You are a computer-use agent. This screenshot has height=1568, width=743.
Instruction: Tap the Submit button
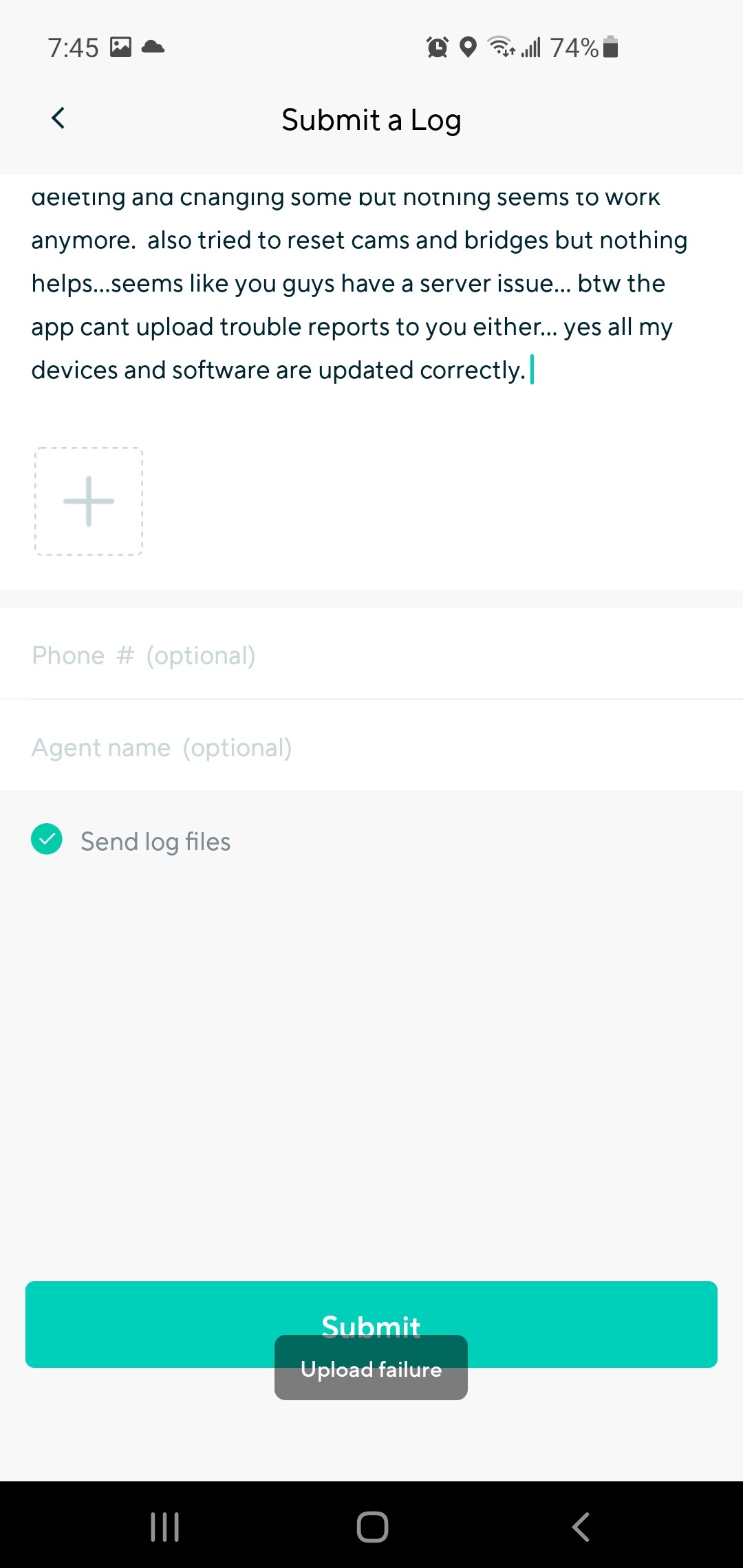point(371,1324)
